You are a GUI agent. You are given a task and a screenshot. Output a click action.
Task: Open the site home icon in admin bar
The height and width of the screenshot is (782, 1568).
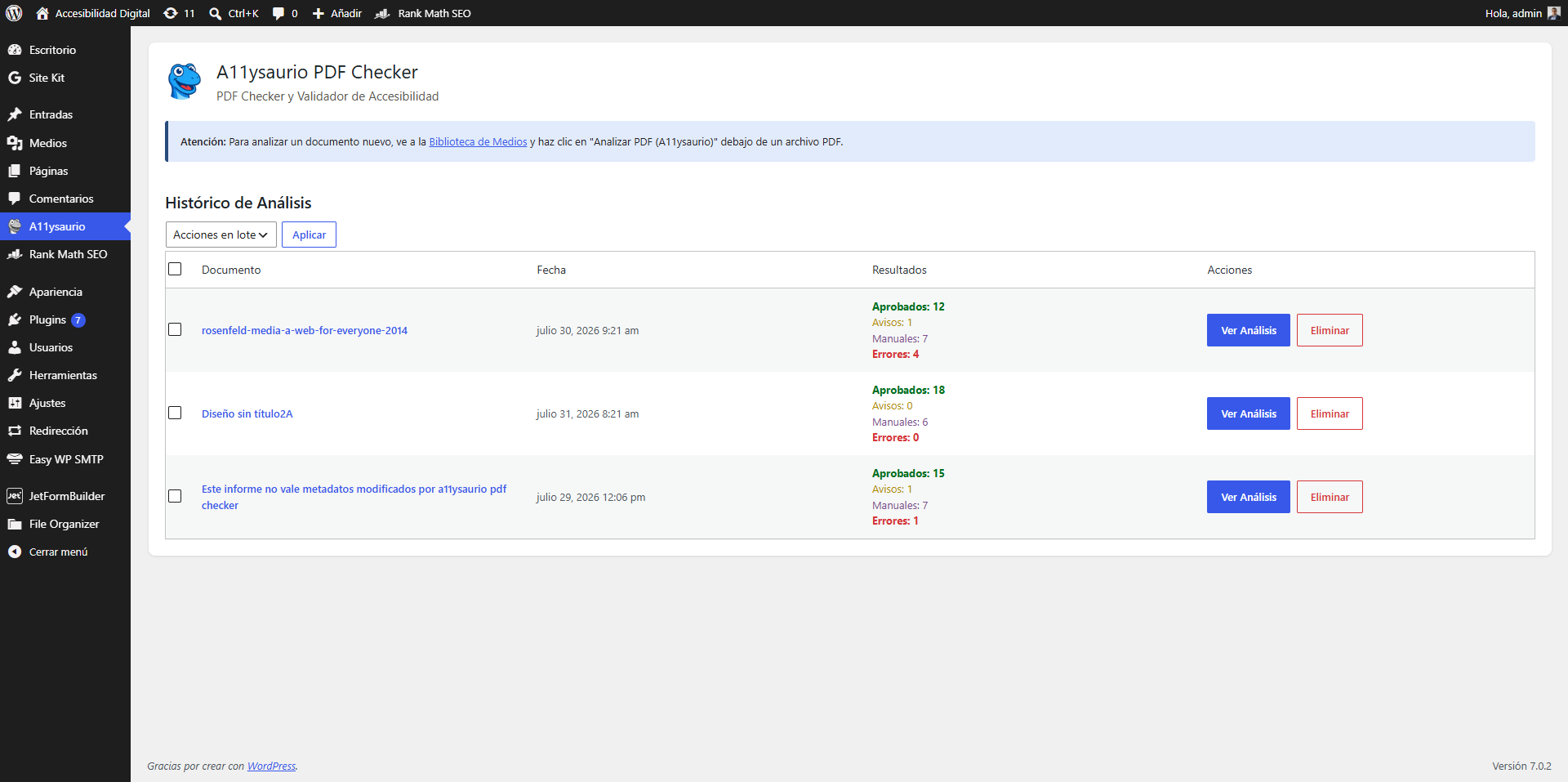(x=42, y=13)
